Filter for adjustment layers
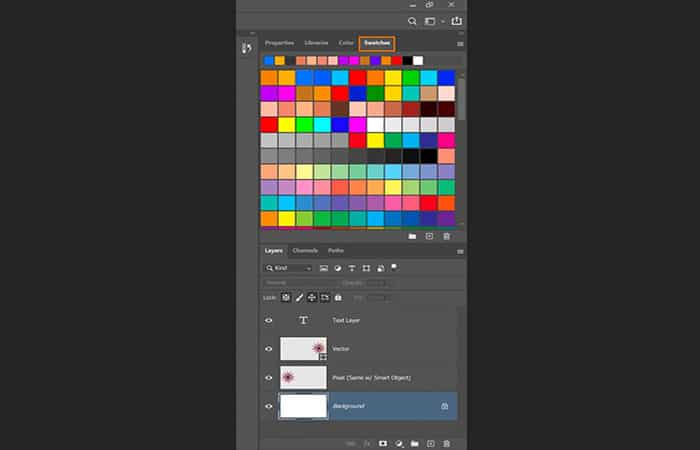Viewport: 700px width, 450px height. 338,268
